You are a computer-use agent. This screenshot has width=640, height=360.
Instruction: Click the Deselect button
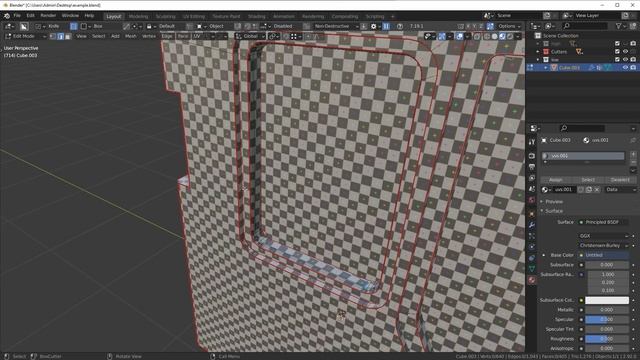coord(620,180)
